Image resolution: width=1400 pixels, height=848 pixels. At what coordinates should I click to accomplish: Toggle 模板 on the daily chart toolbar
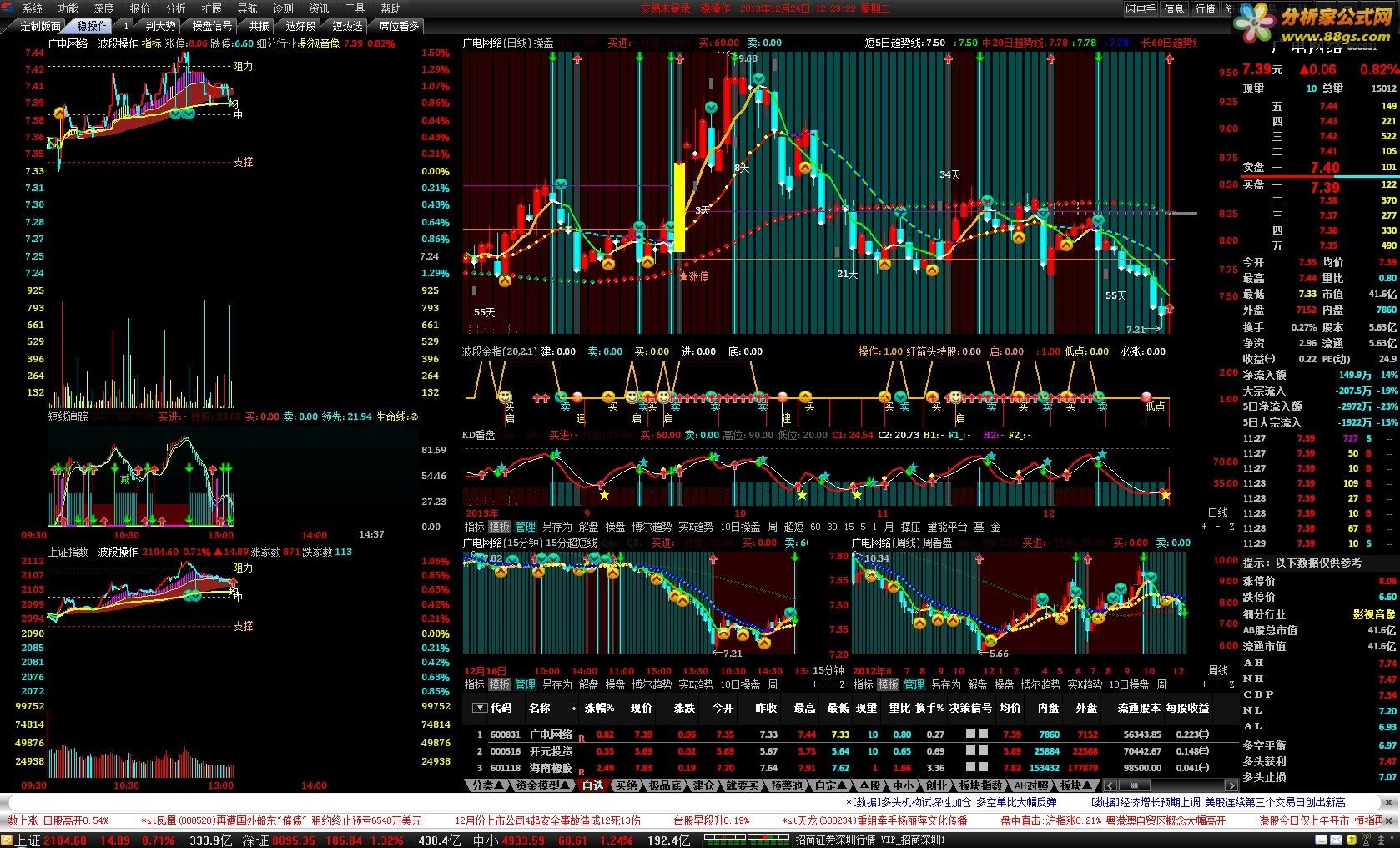(500, 527)
